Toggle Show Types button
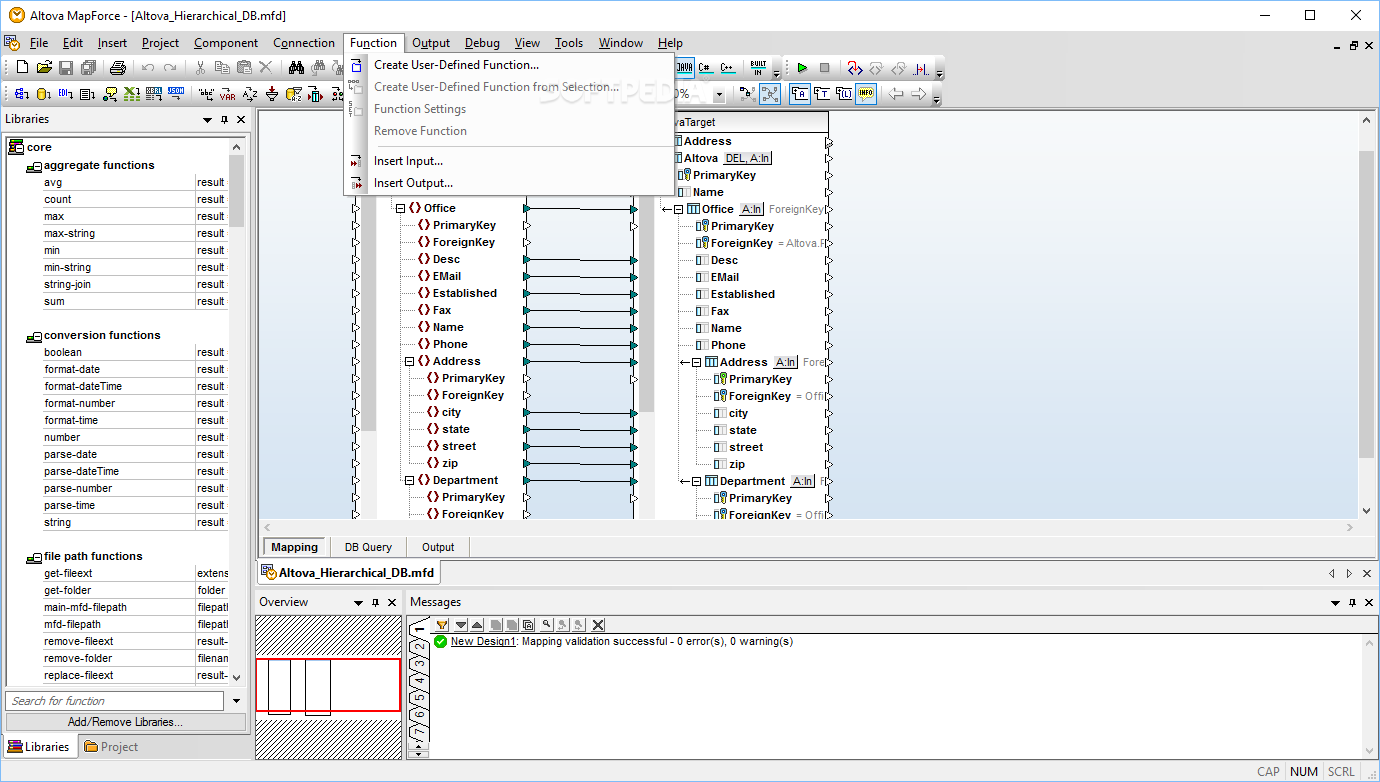 [822, 94]
